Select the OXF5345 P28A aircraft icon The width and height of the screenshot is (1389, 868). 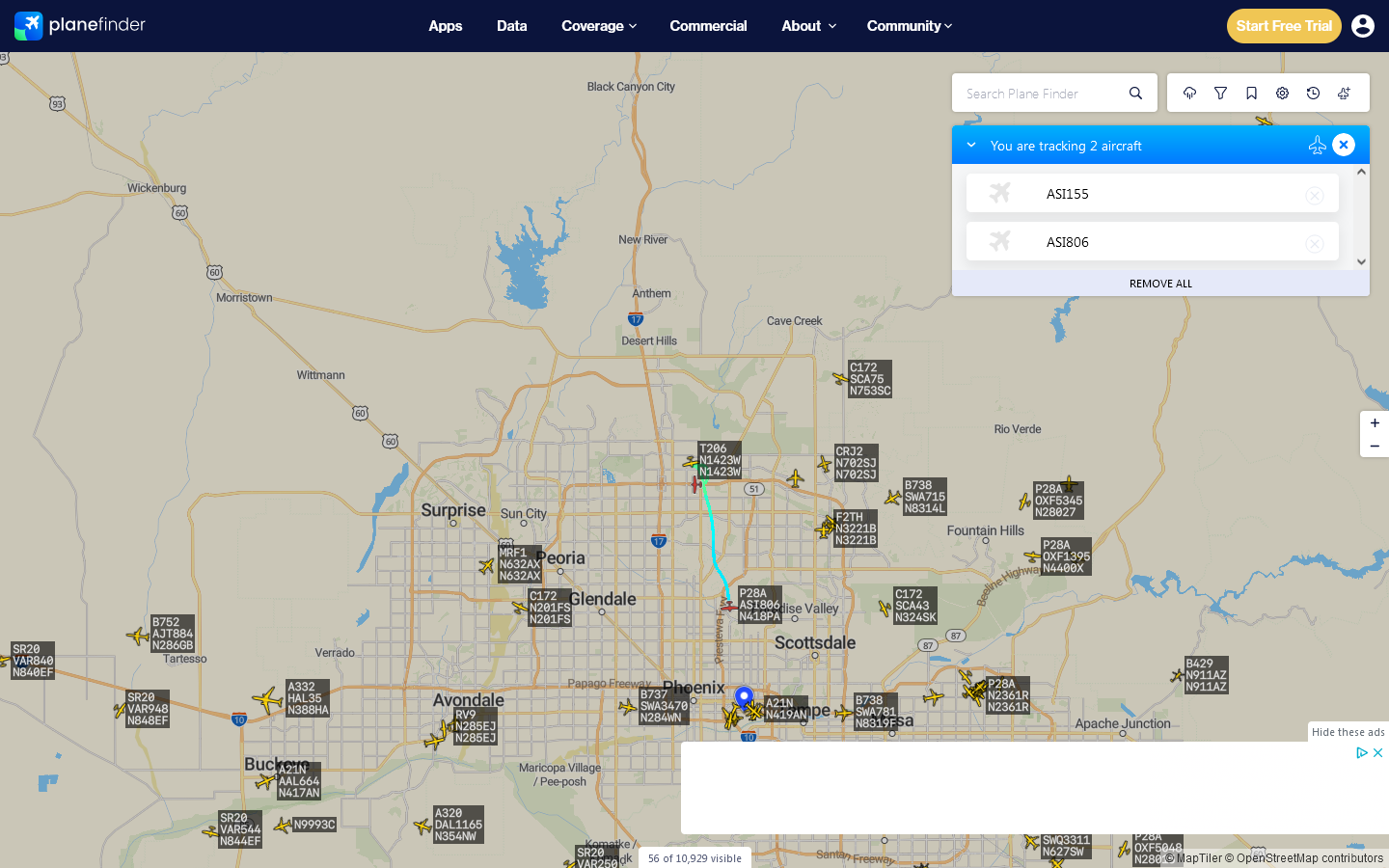click(1024, 502)
